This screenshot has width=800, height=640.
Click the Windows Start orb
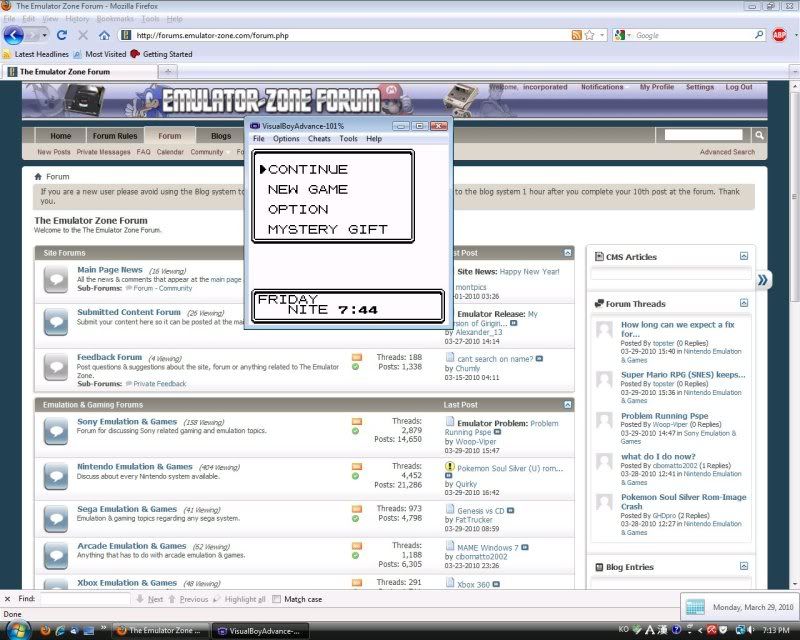click(18, 630)
